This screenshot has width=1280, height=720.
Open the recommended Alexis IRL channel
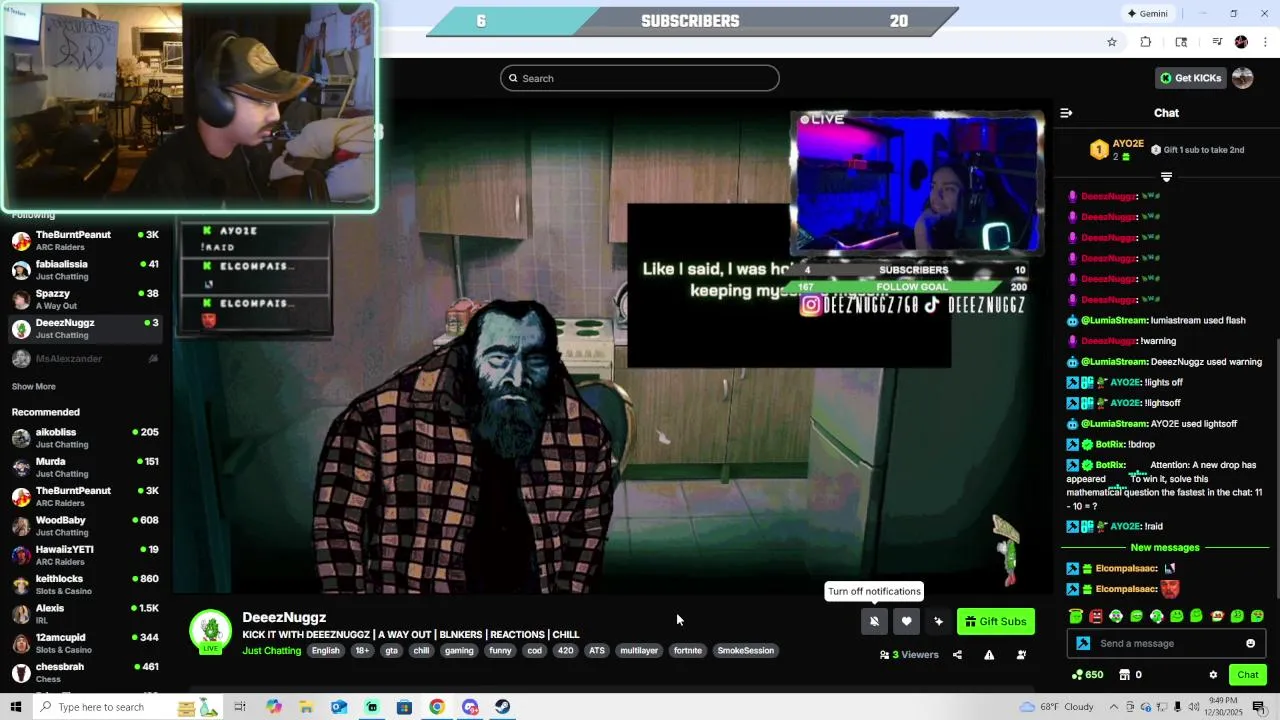coord(85,614)
